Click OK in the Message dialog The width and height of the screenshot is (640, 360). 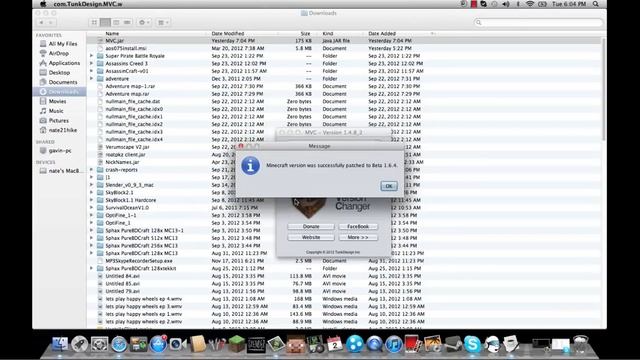389,186
